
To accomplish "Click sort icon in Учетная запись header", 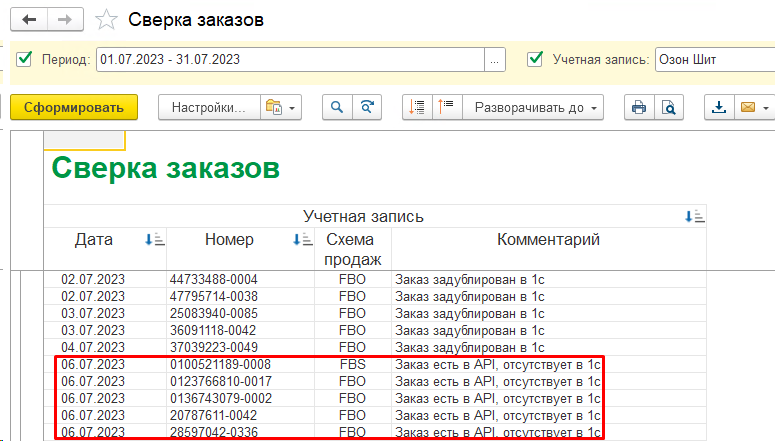I will tap(694, 217).
